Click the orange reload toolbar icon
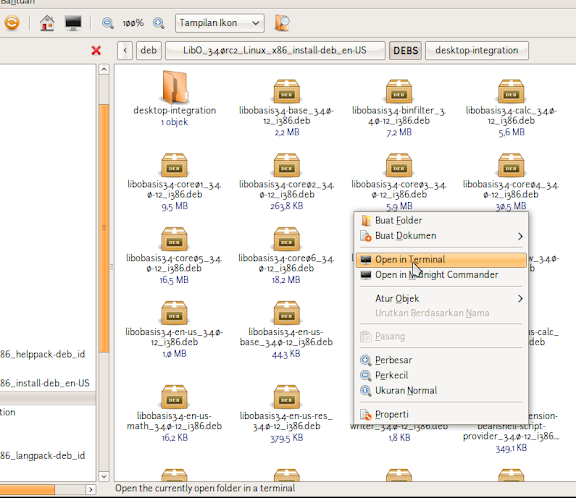The height and width of the screenshot is (498, 576). coord(12,23)
